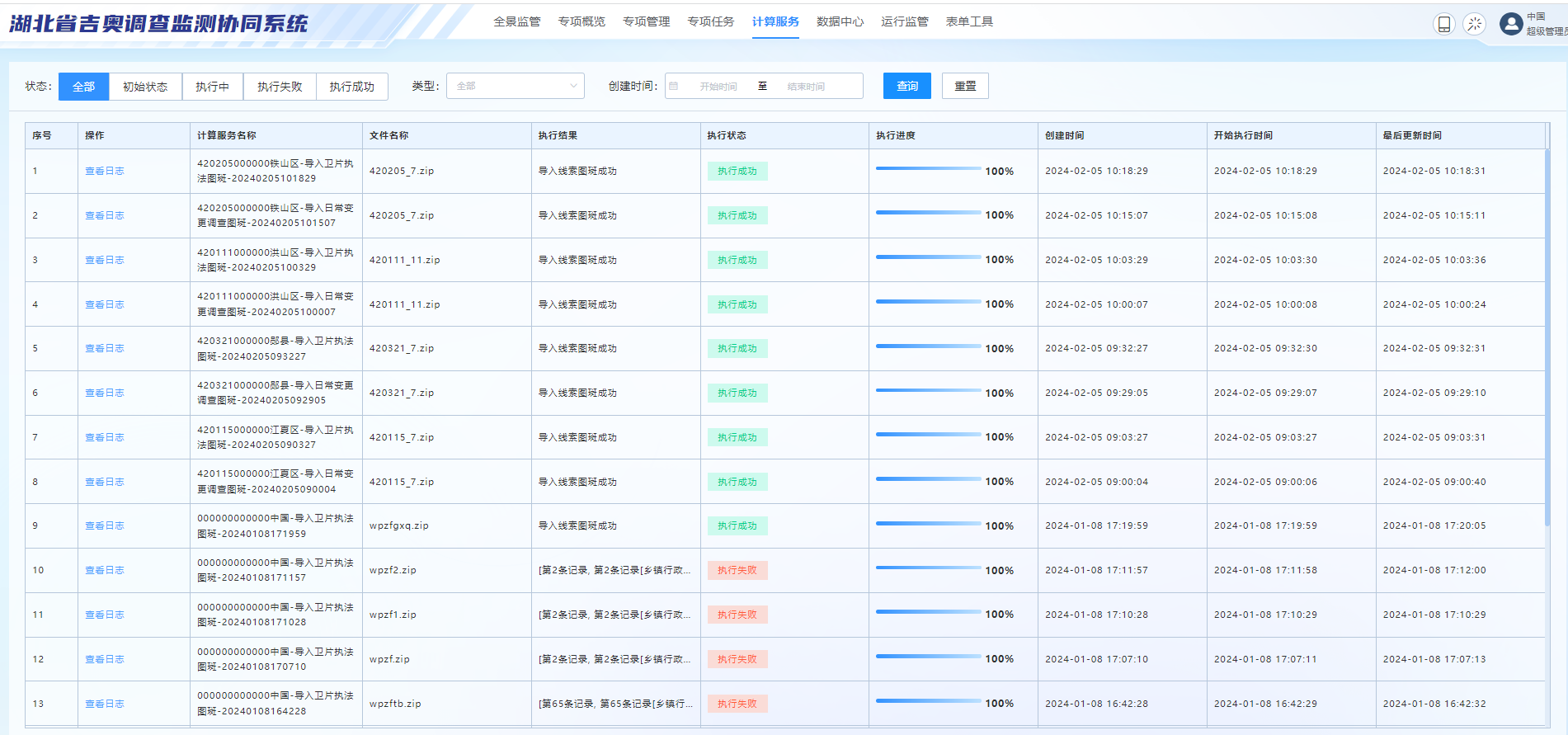Click the 超级管理员 user name label
Screen dimensions: 1568x735
point(1547,31)
